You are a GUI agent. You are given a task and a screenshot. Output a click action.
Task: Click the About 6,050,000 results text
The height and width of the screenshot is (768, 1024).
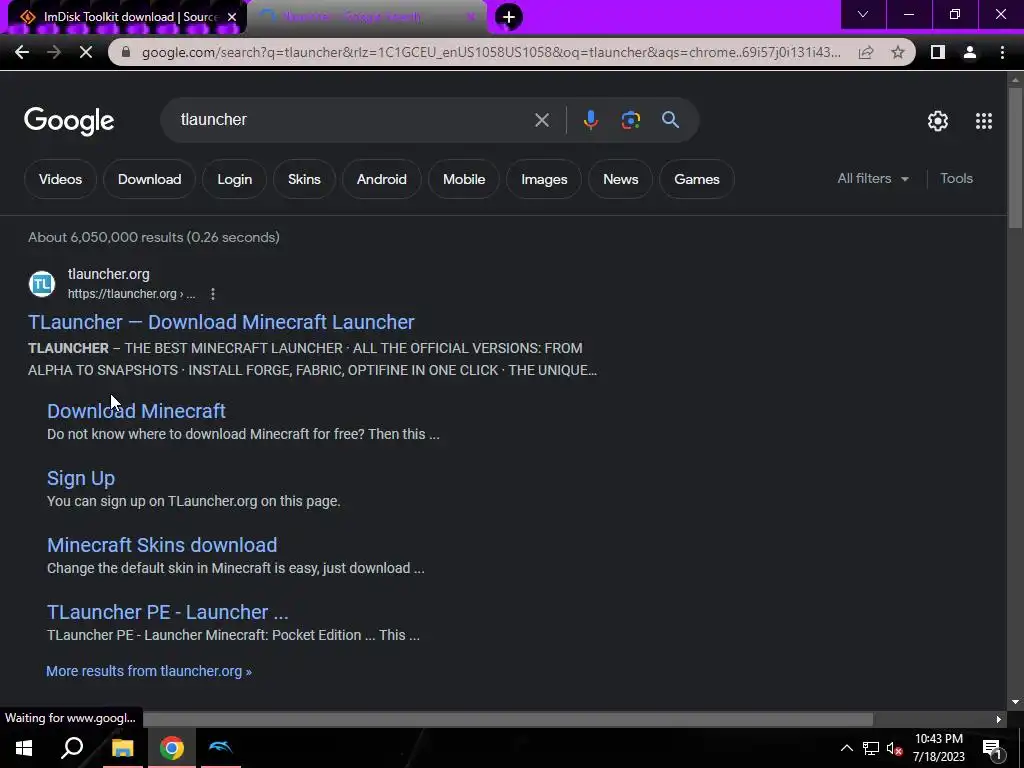click(153, 237)
